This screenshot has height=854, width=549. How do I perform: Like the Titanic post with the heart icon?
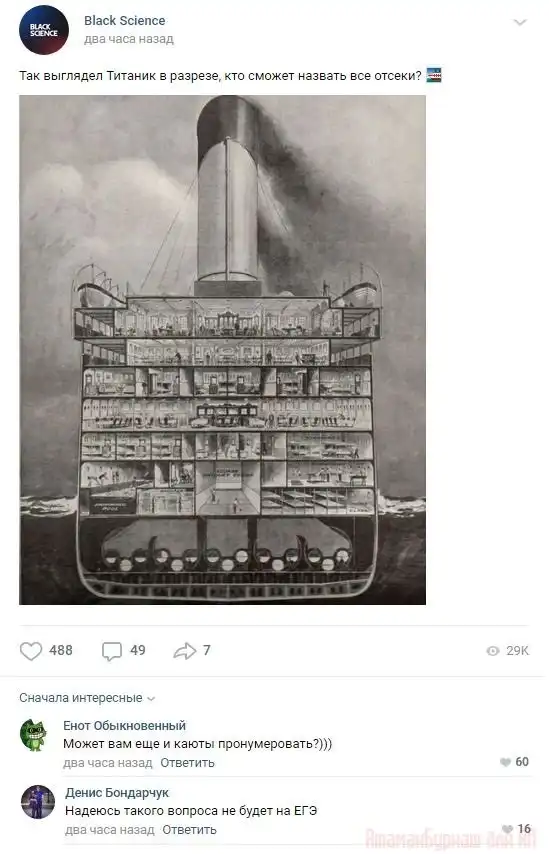(31, 650)
